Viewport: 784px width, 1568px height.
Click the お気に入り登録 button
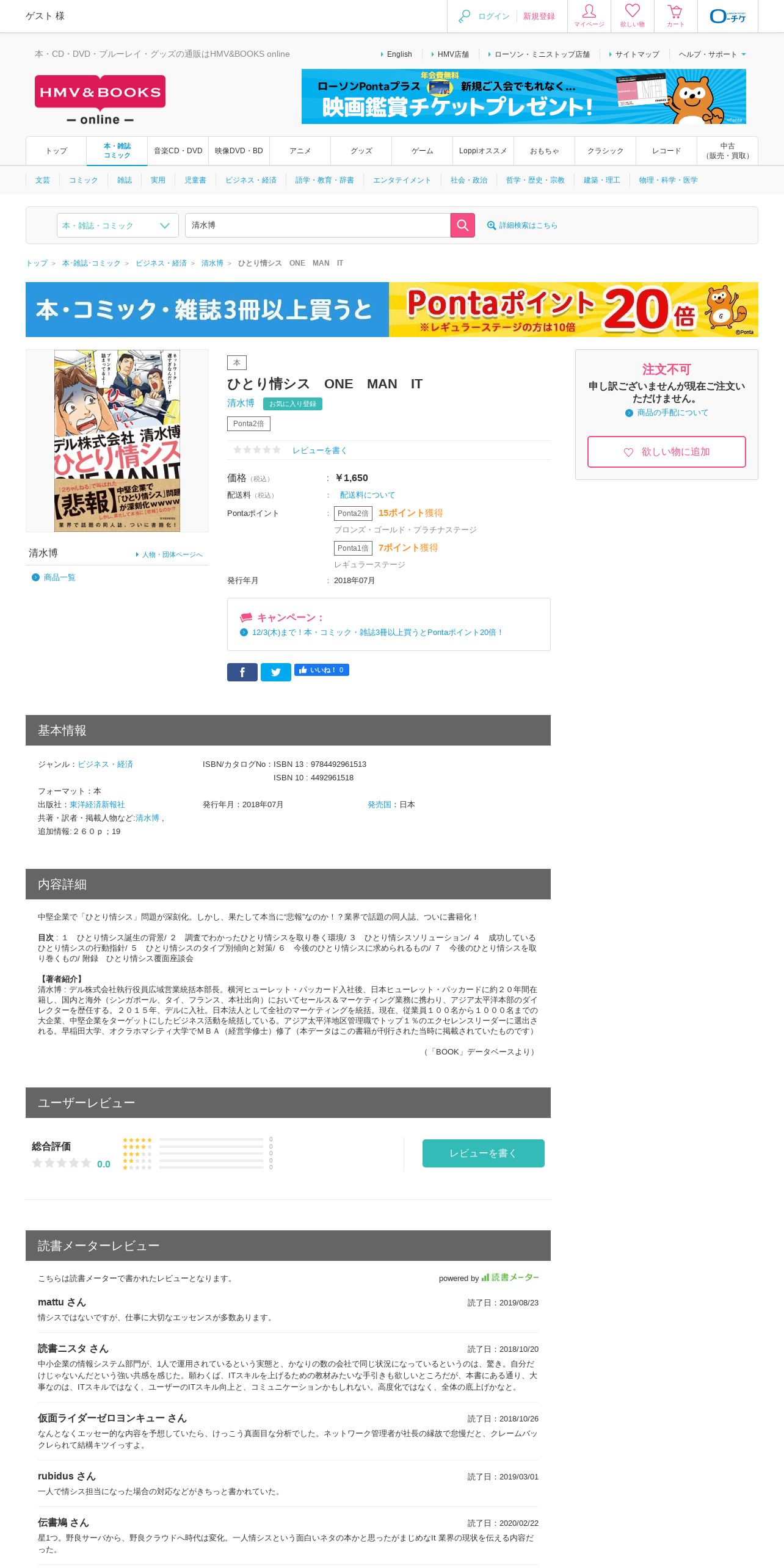[x=292, y=404]
